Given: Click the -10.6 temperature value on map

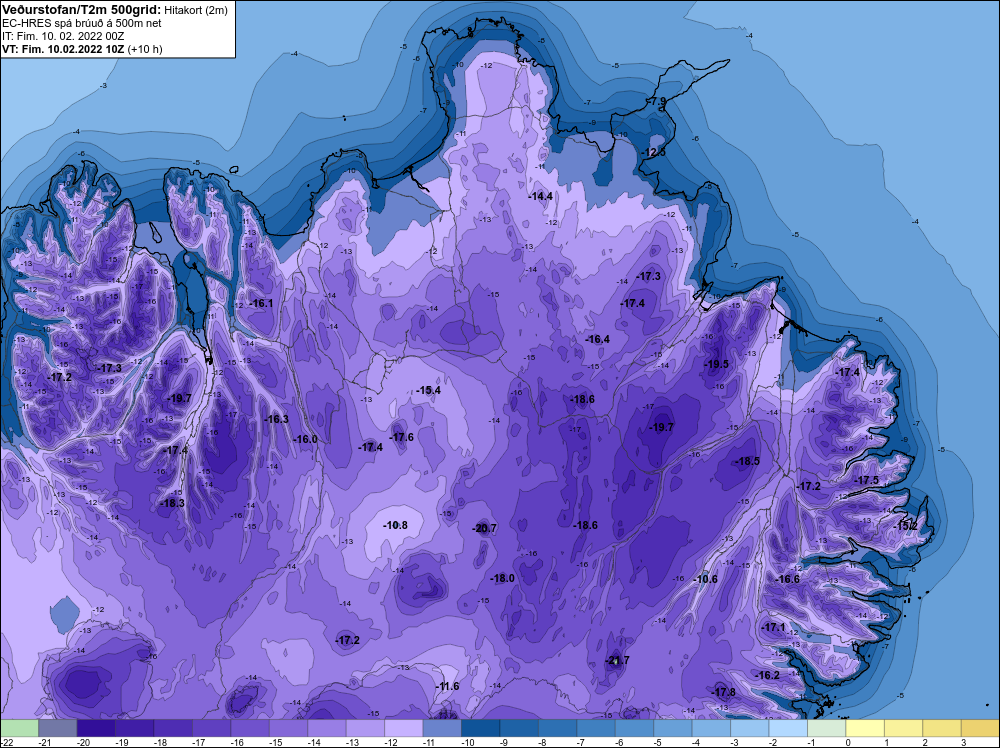Looking at the screenshot, I should [705, 580].
